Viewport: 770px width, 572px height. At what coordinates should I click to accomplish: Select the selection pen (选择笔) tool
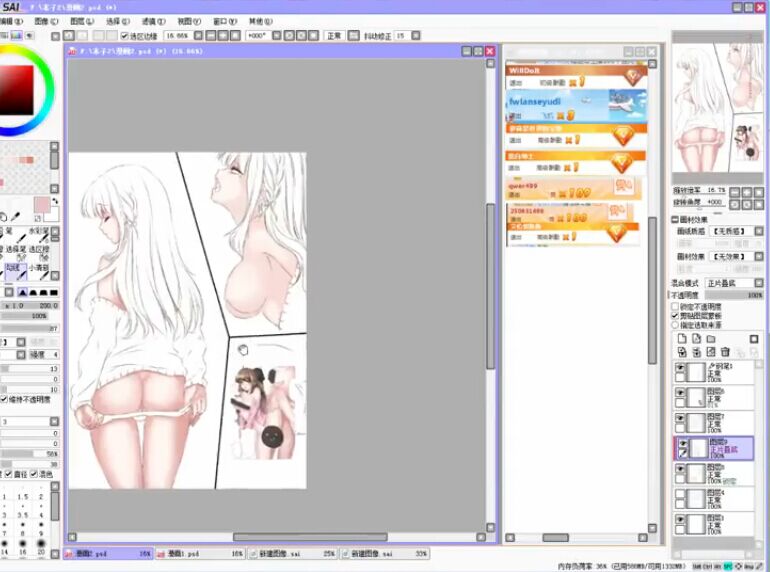[16, 253]
